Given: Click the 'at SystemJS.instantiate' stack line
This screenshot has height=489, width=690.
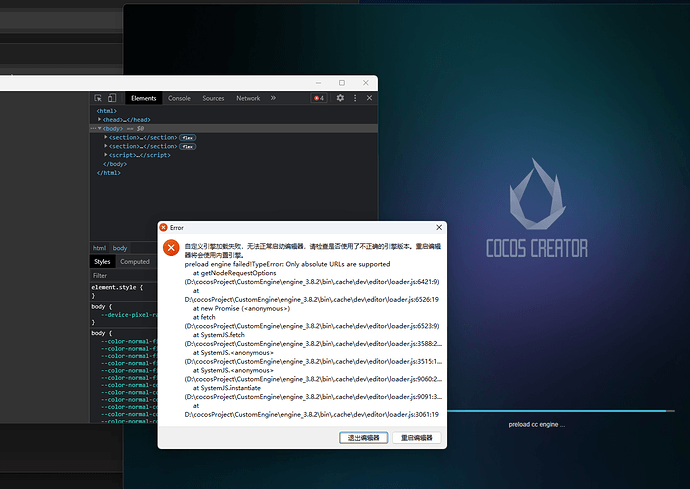Looking at the screenshot, I should tap(227, 388).
